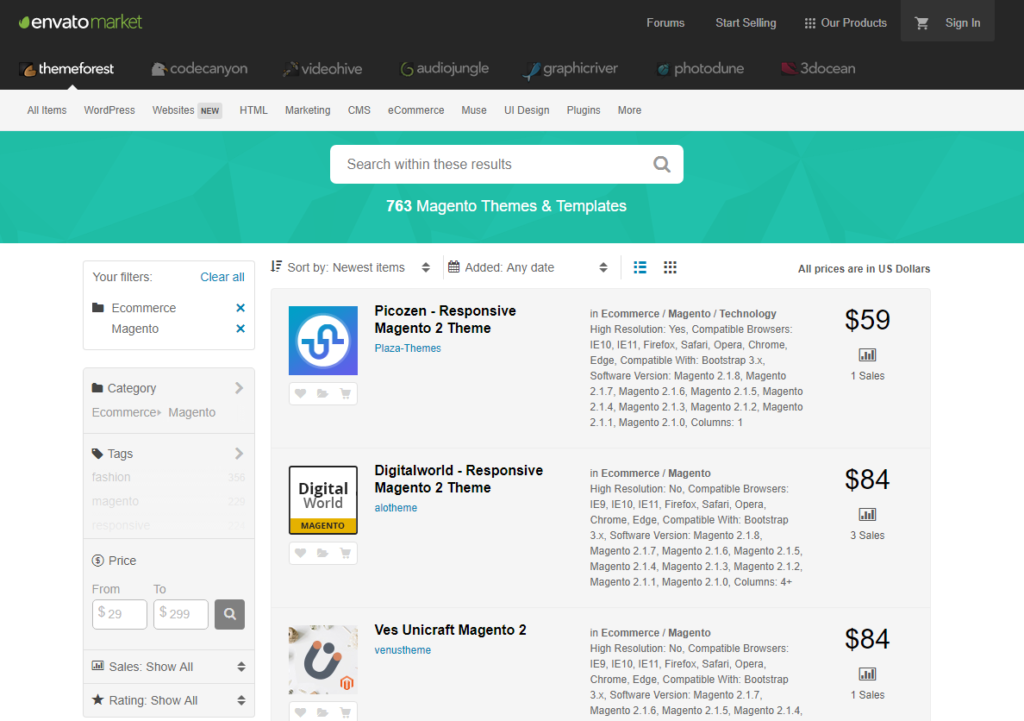Add Digitalworld theme to cart via cart icon
Viewport: 1024px width, 721px height.
pyautogui.click(x=345, y=553)
